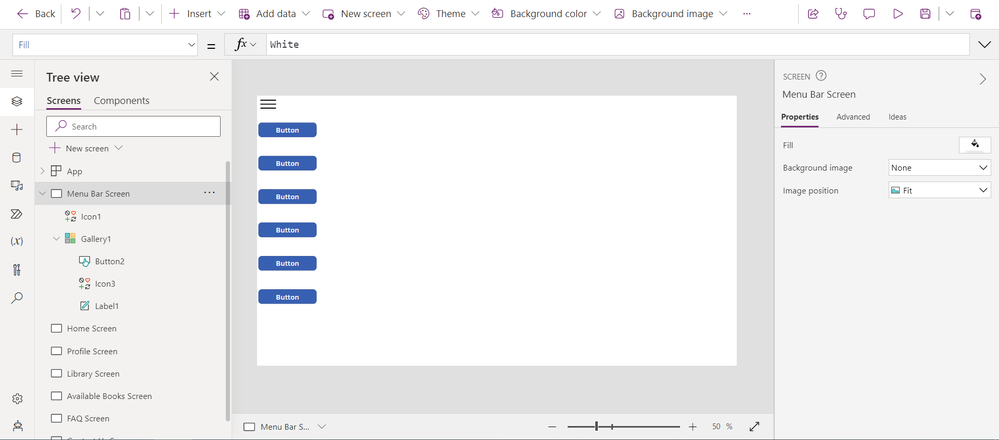Image resolution: width=999 pixels, height=440 pixels.
Task: Select the Tree view layers icon
Action: [x=17, y=101]
